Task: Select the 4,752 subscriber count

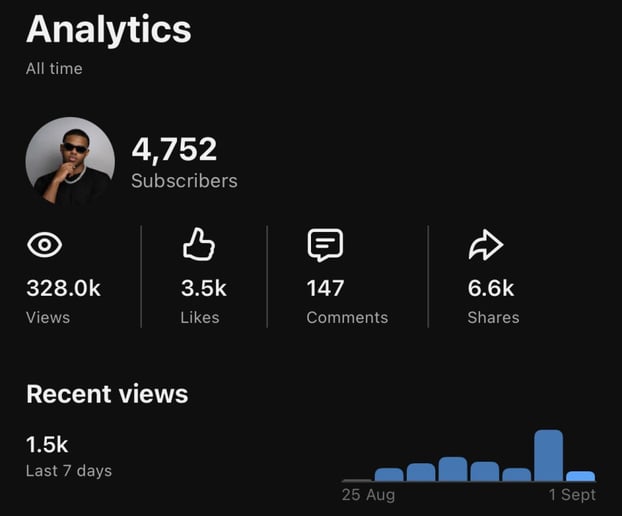Action: (174, 149)
